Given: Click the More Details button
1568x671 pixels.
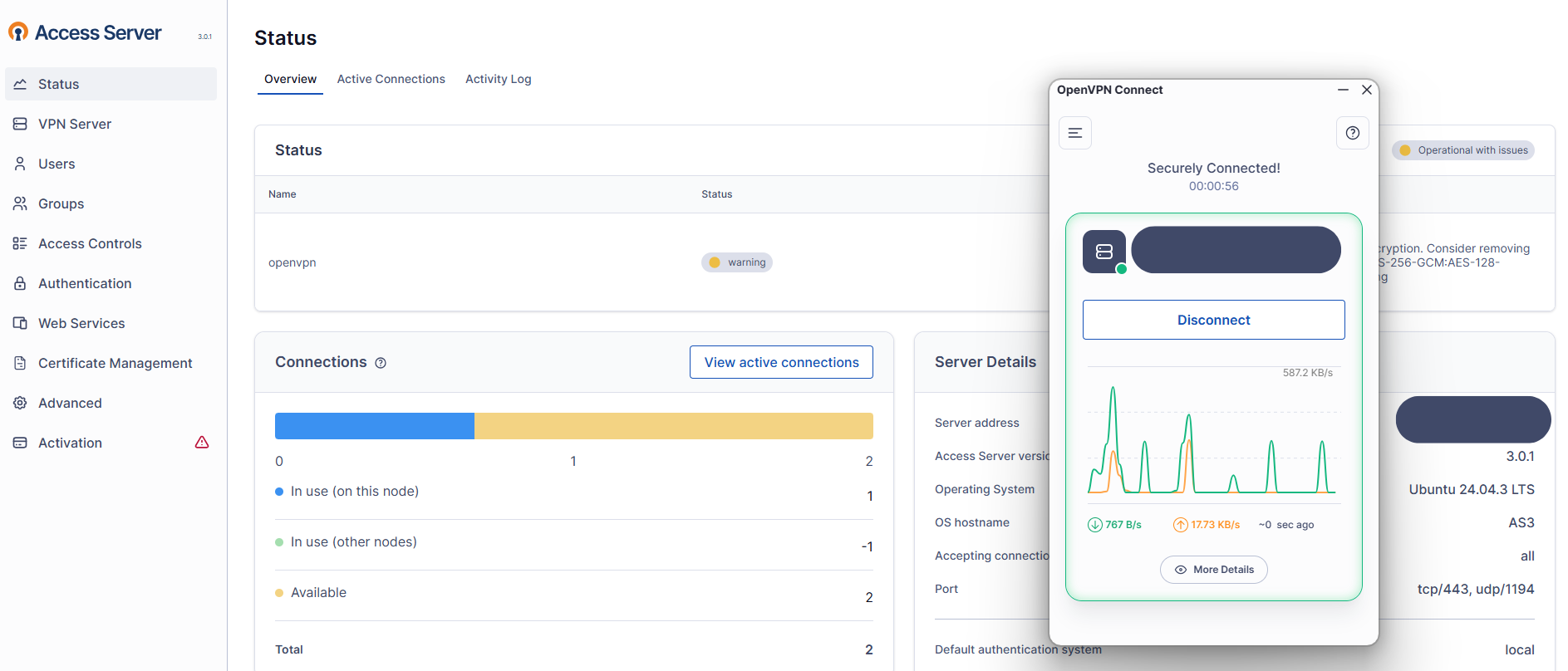Looking at the screenshot, I should [1213, 570].
